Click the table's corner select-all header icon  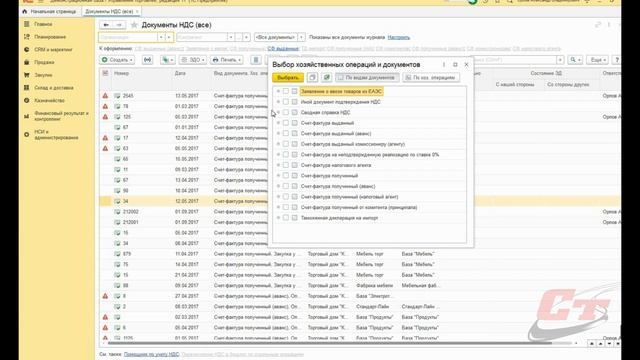(x=105, y=73)
